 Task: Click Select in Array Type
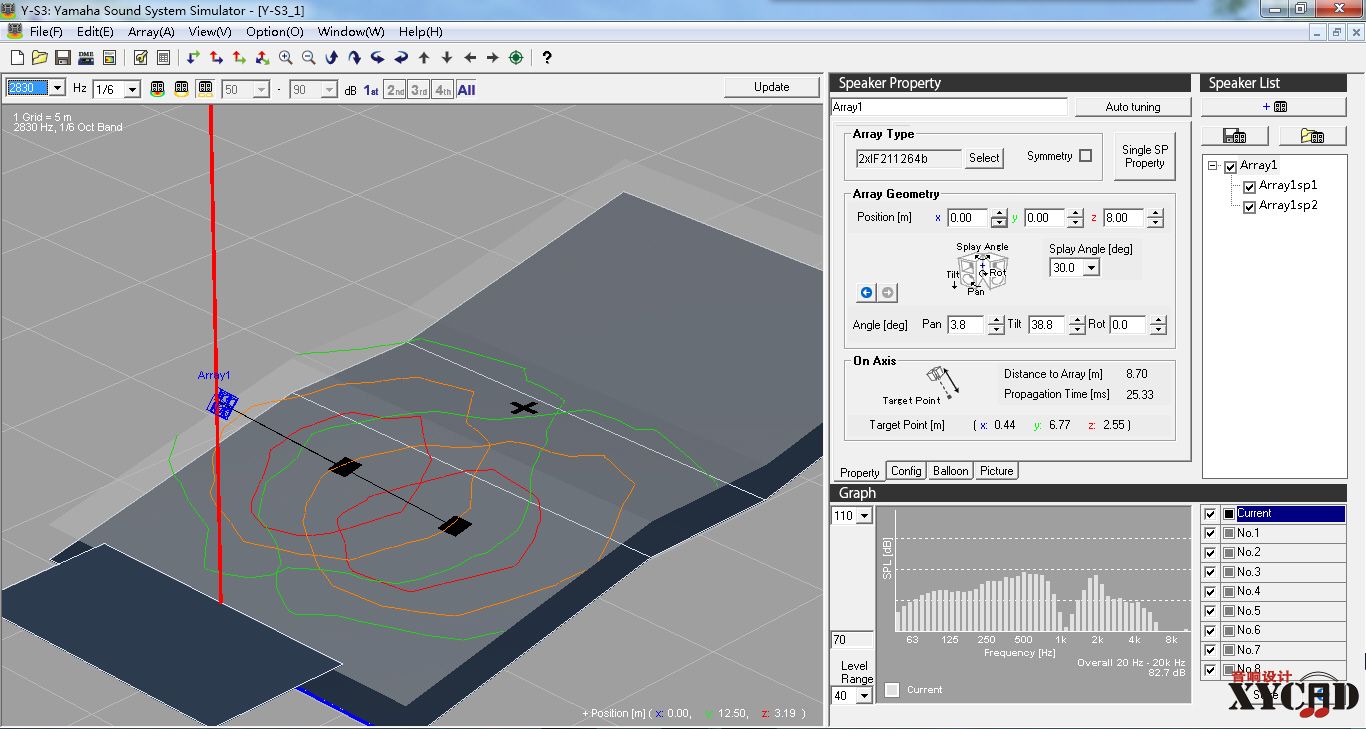(x=984, y=158)
